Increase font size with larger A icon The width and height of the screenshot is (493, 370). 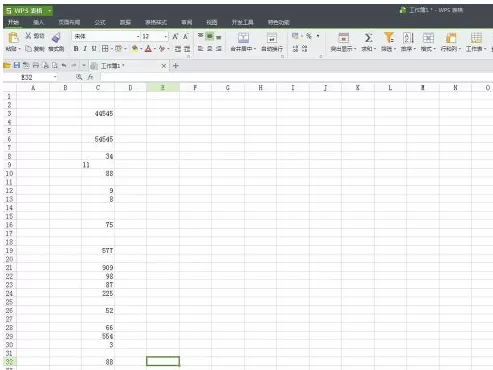[x=175, y=36]
